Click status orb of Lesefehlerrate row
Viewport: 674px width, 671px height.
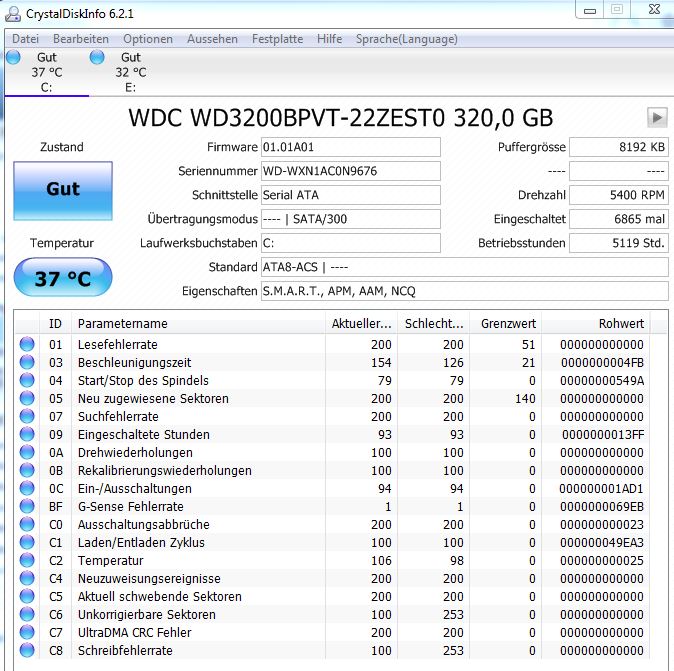pyautogui.click(x=27, y=344)
